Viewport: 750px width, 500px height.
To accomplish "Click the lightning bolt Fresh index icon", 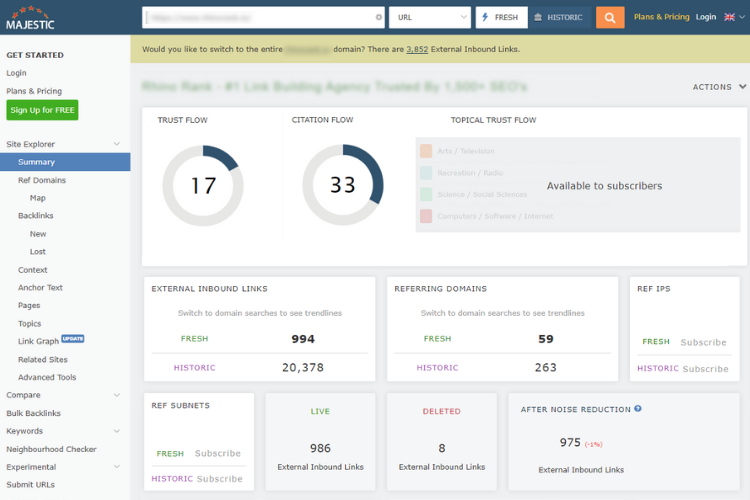I will (x=485, y=17).
